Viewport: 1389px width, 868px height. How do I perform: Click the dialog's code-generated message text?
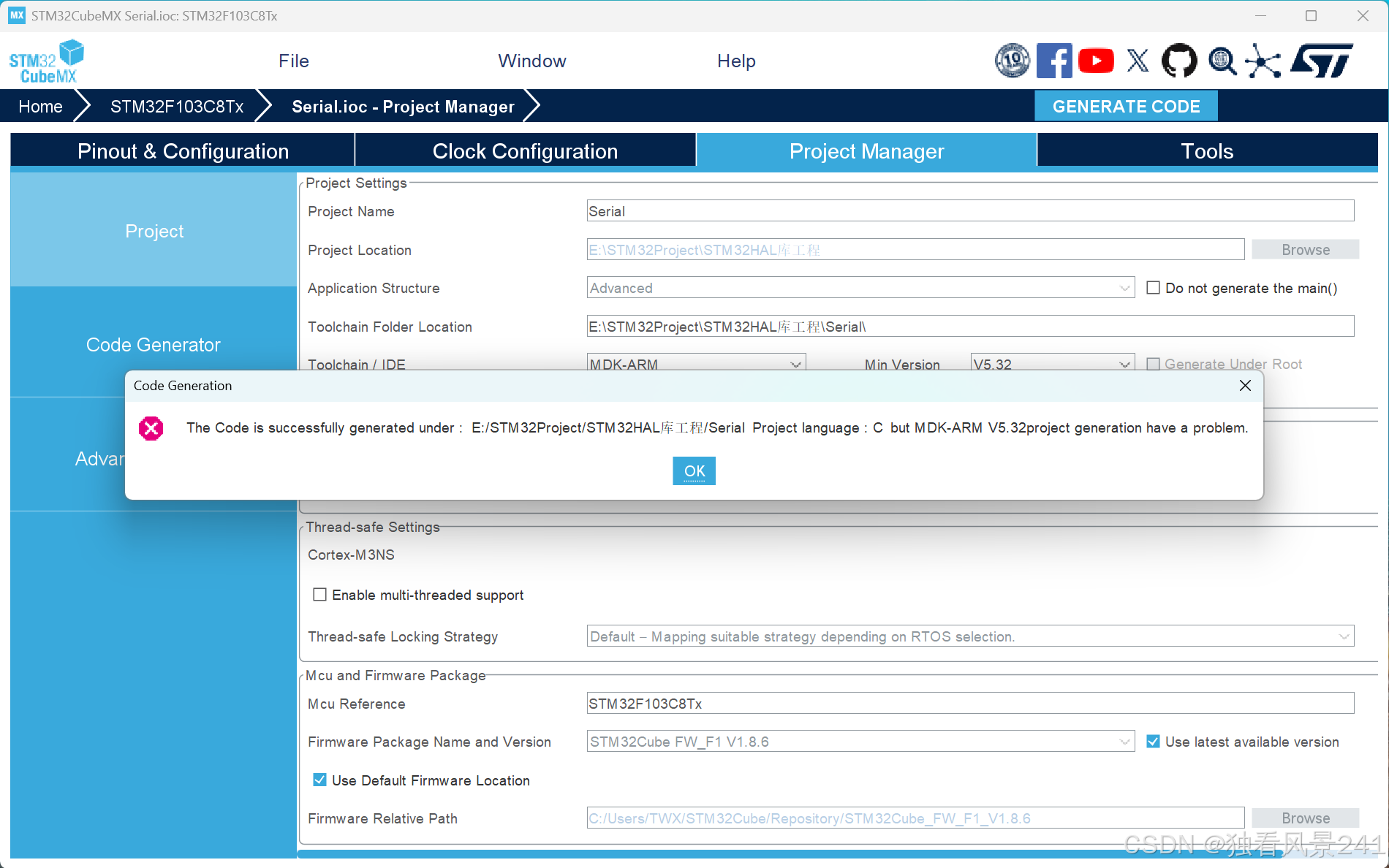[x=717, y=428]
